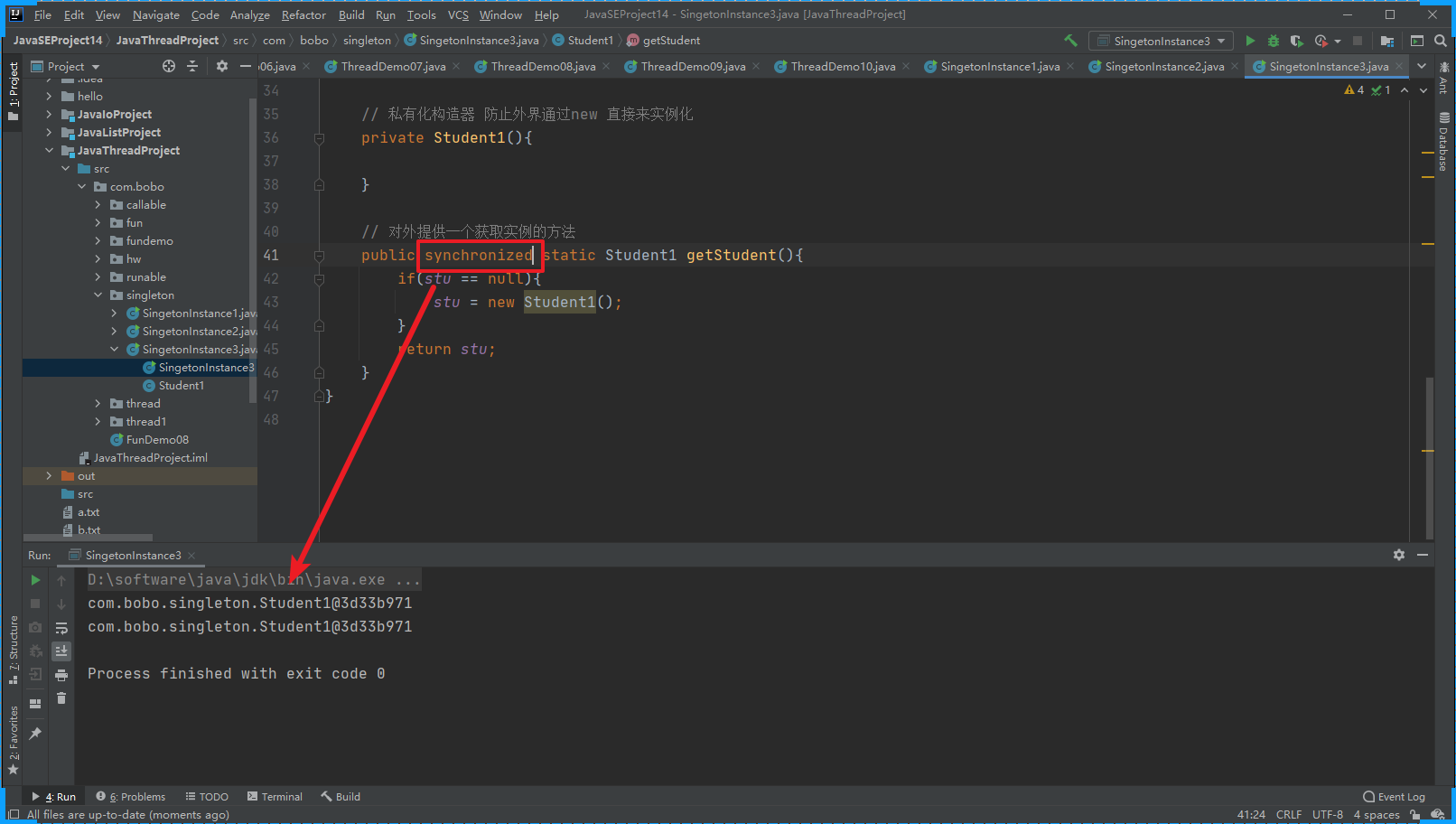
Task: Expand the out folder in the tree
Action: [x=49, y=476]
